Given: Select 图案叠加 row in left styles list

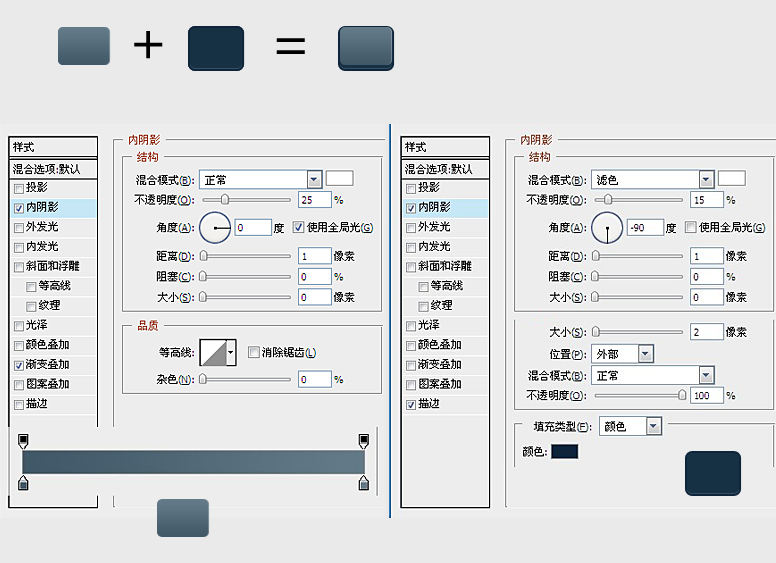Looking at the screenshot, I should point(53,384).
